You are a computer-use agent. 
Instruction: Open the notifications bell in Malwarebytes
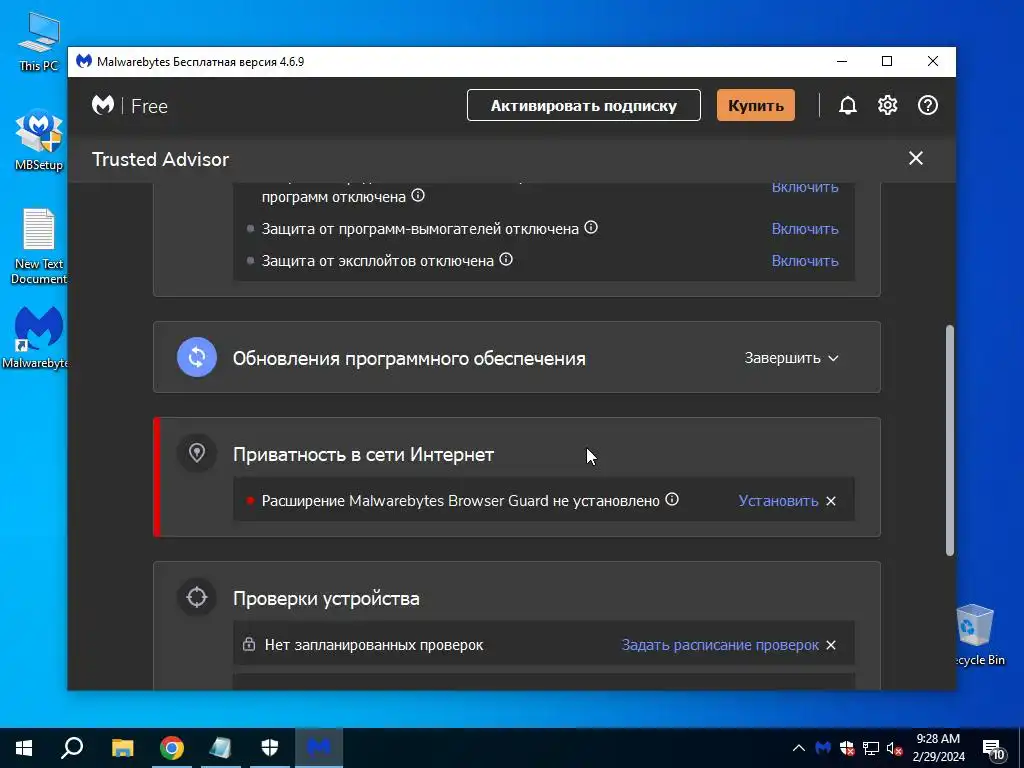click(848, 105)
